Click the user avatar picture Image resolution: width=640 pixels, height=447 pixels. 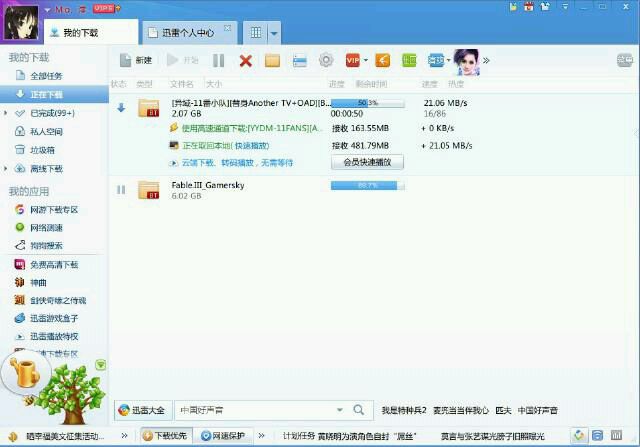(x=21, y=21)
